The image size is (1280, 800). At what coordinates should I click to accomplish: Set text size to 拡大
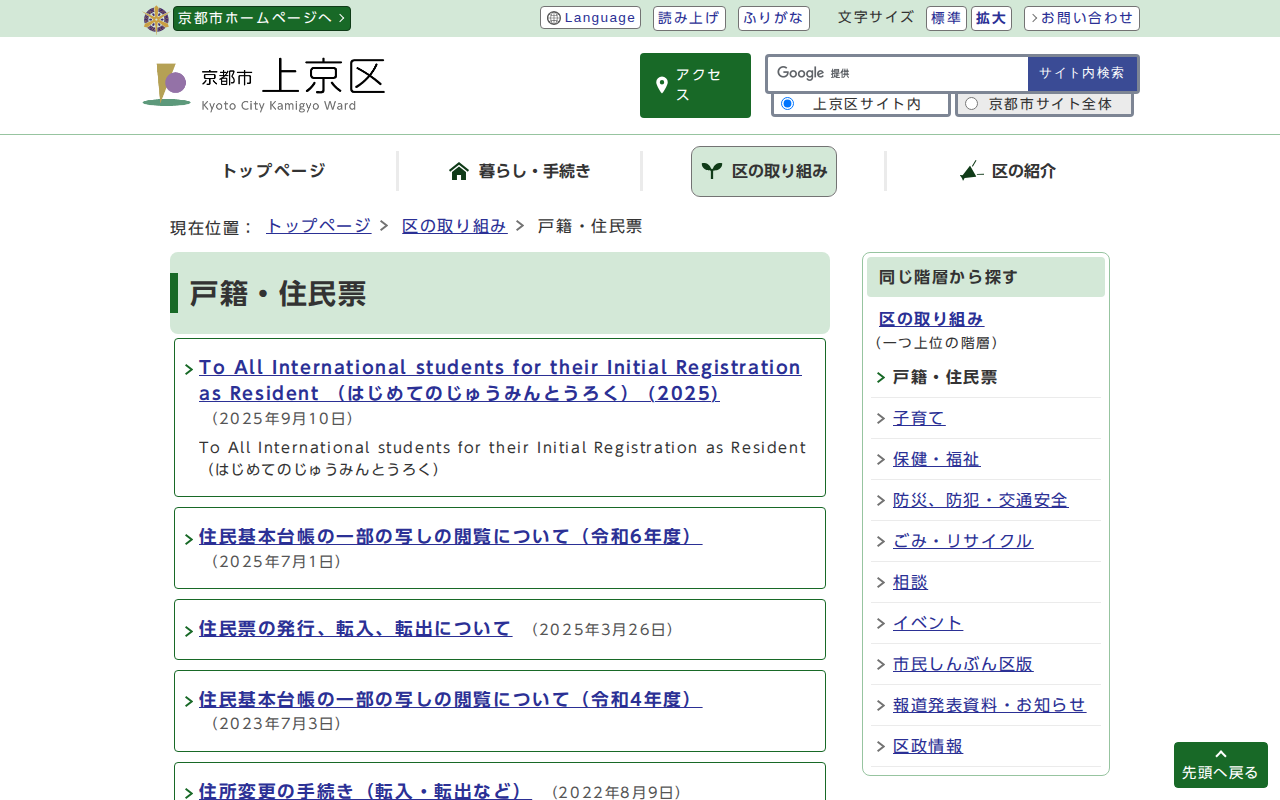(990, 18)
